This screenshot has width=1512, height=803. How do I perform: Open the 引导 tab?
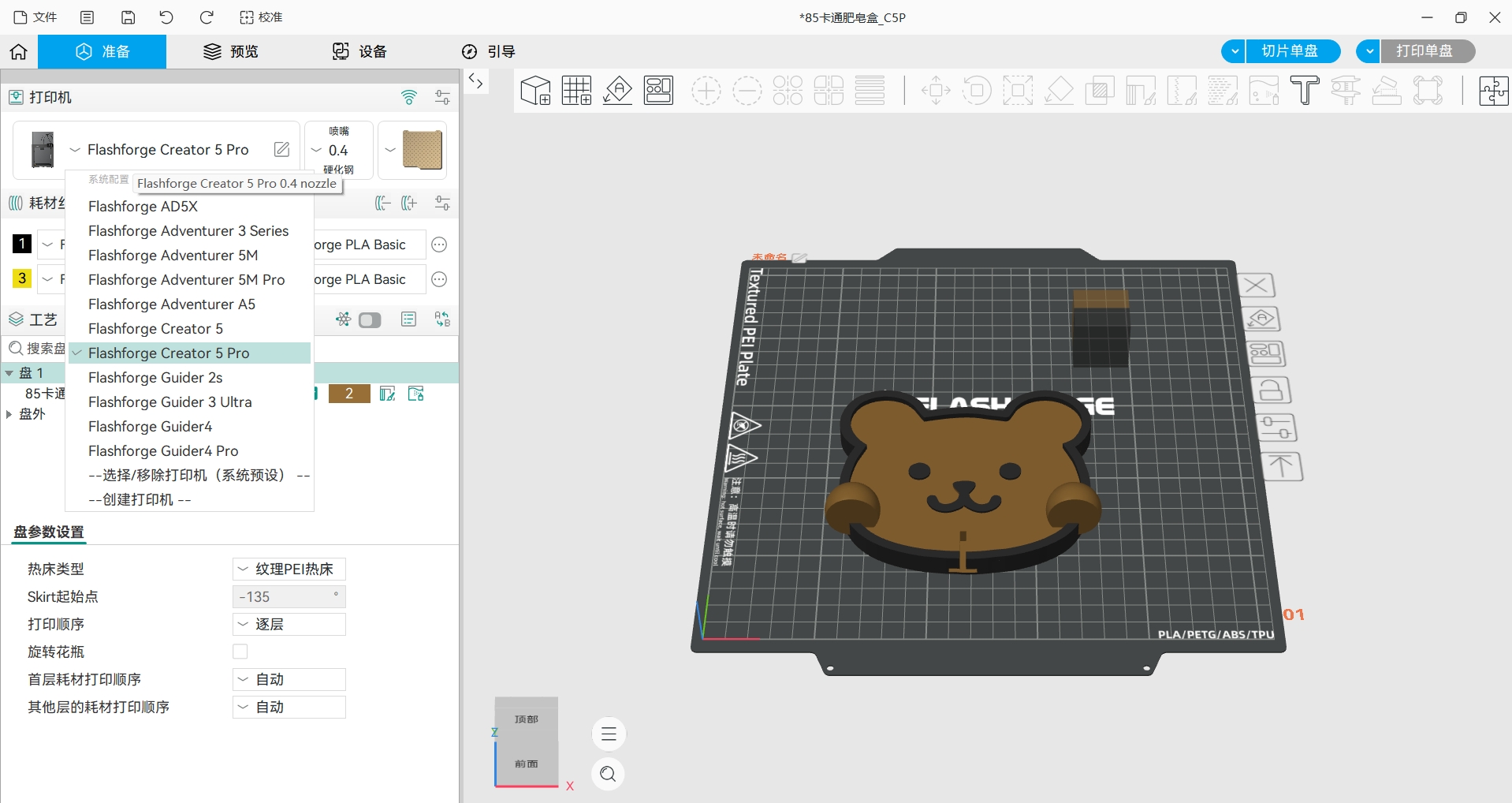(x=489, y=52)
